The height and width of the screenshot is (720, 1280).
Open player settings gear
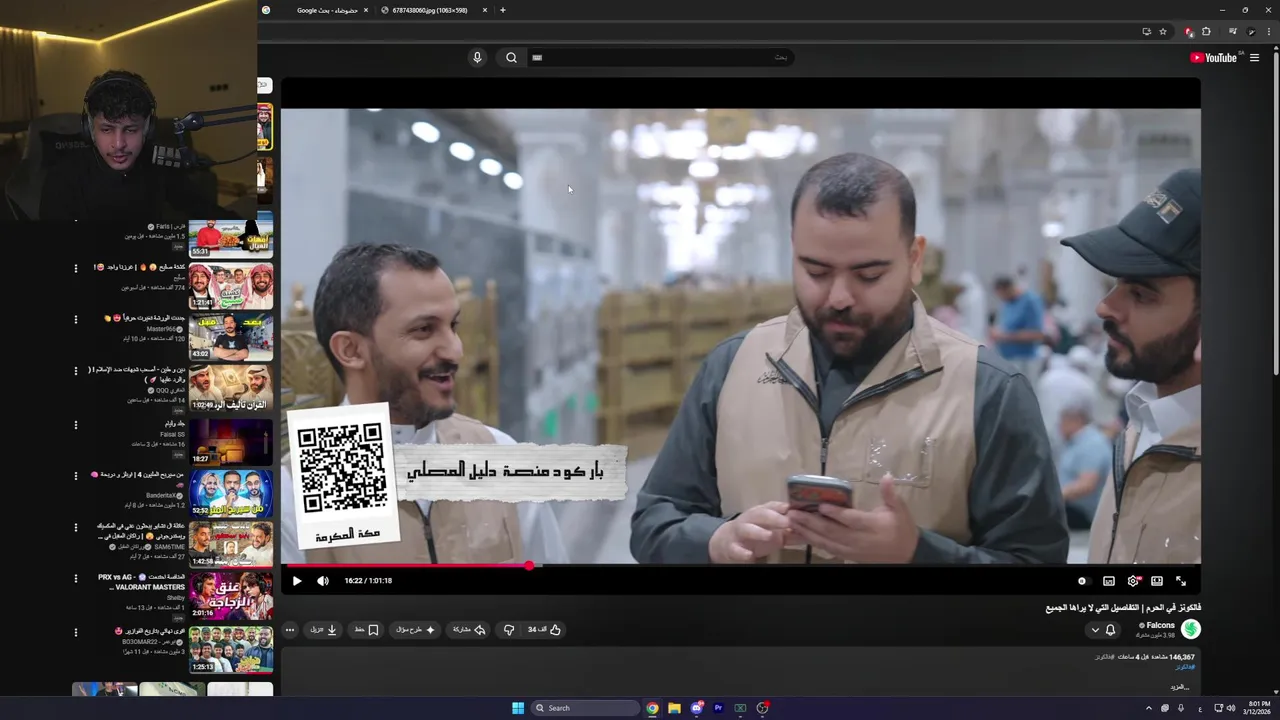(x=1133, y=581)
